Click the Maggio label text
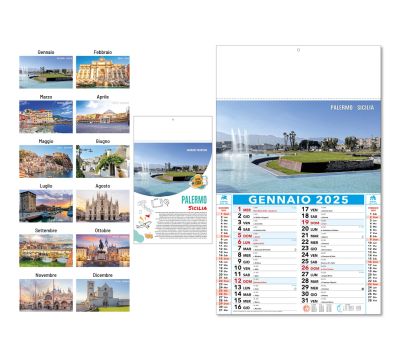The height and width of the screenshot is (360, 400). (46, 141)
